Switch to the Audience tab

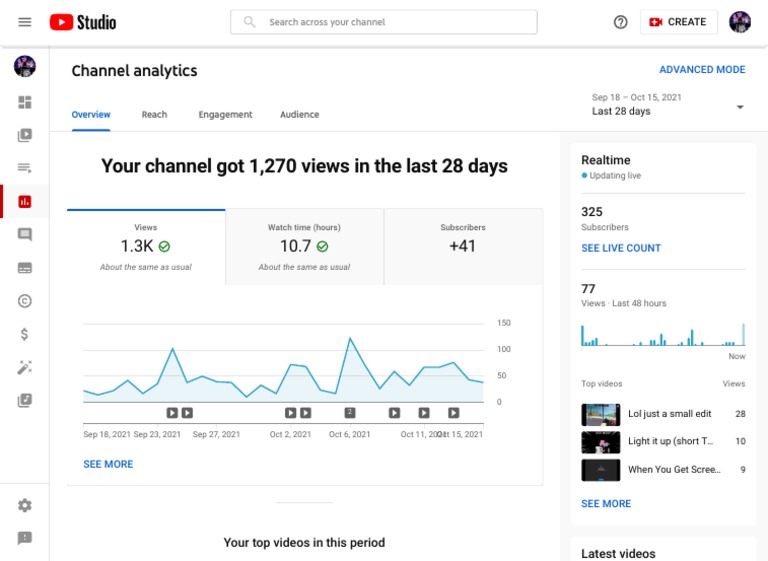[x=299, y=115]
